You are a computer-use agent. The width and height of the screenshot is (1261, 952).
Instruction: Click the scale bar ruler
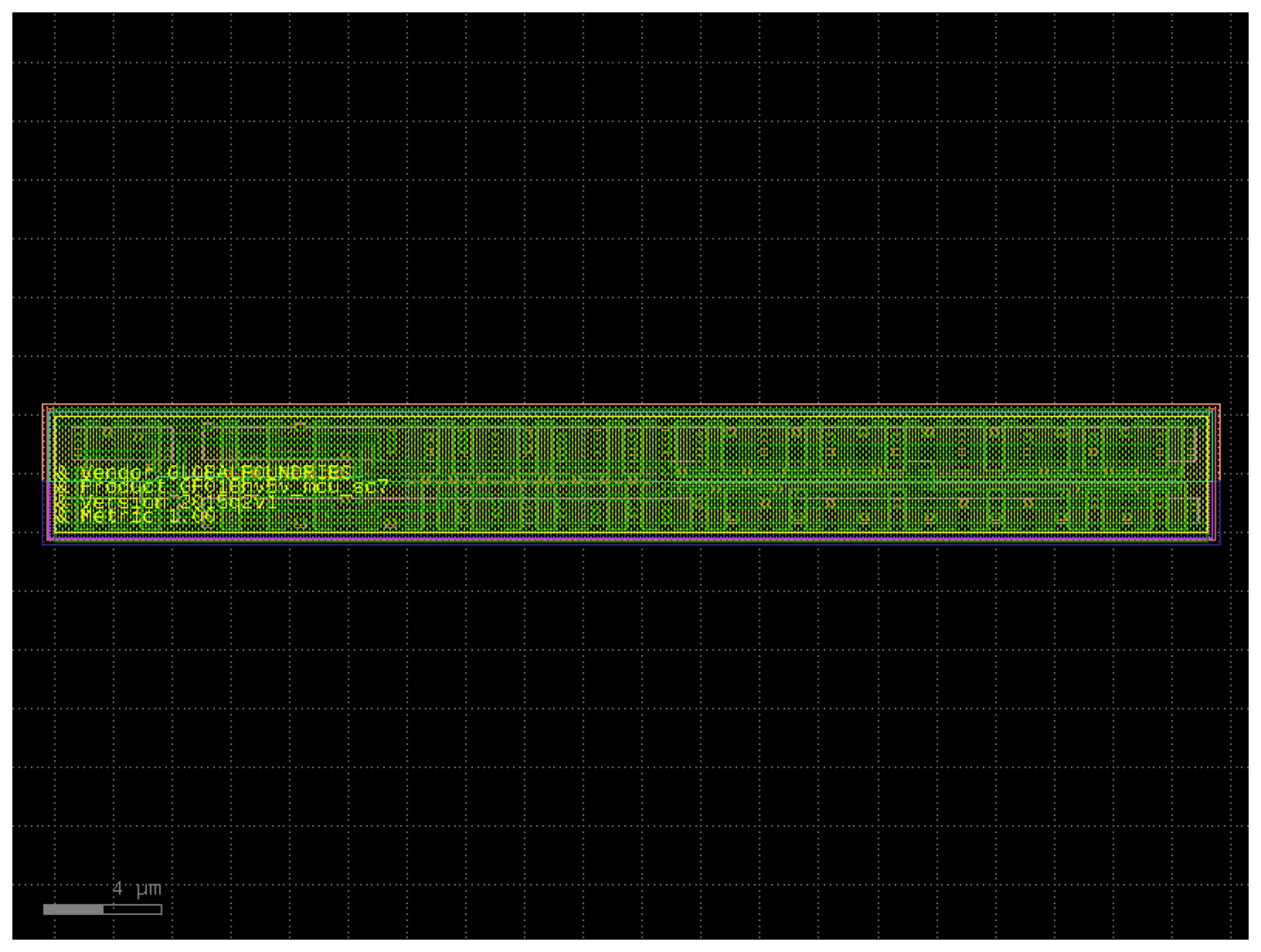tap(102, 909)
